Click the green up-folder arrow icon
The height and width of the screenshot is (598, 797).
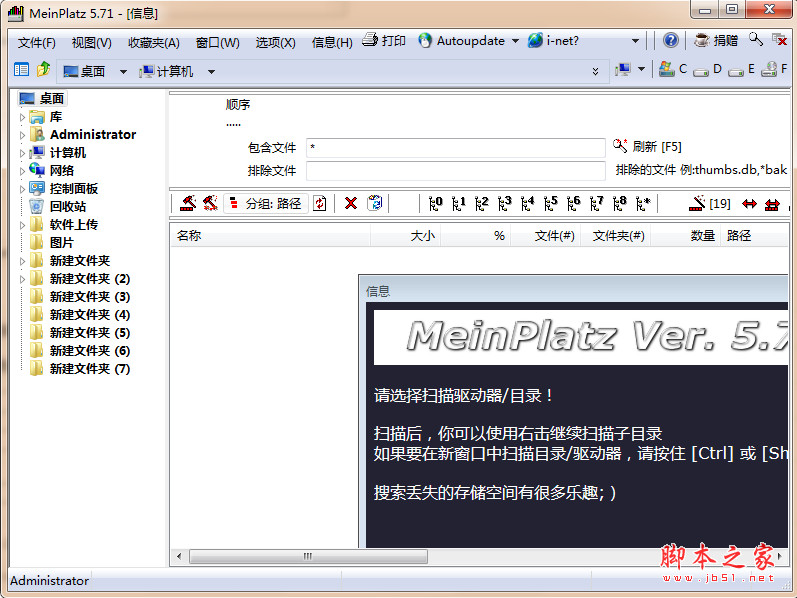pos(43,69)
